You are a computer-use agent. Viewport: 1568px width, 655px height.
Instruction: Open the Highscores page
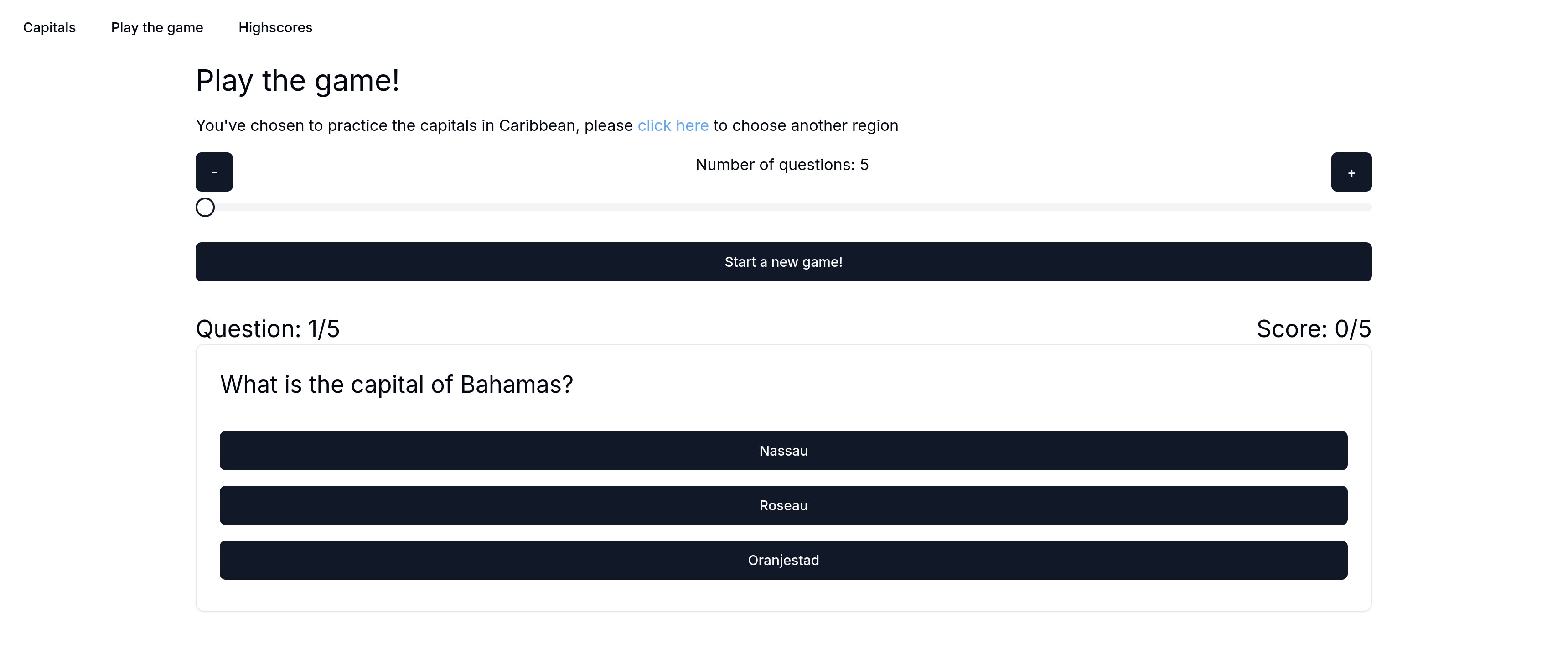[x=275, y=27]
